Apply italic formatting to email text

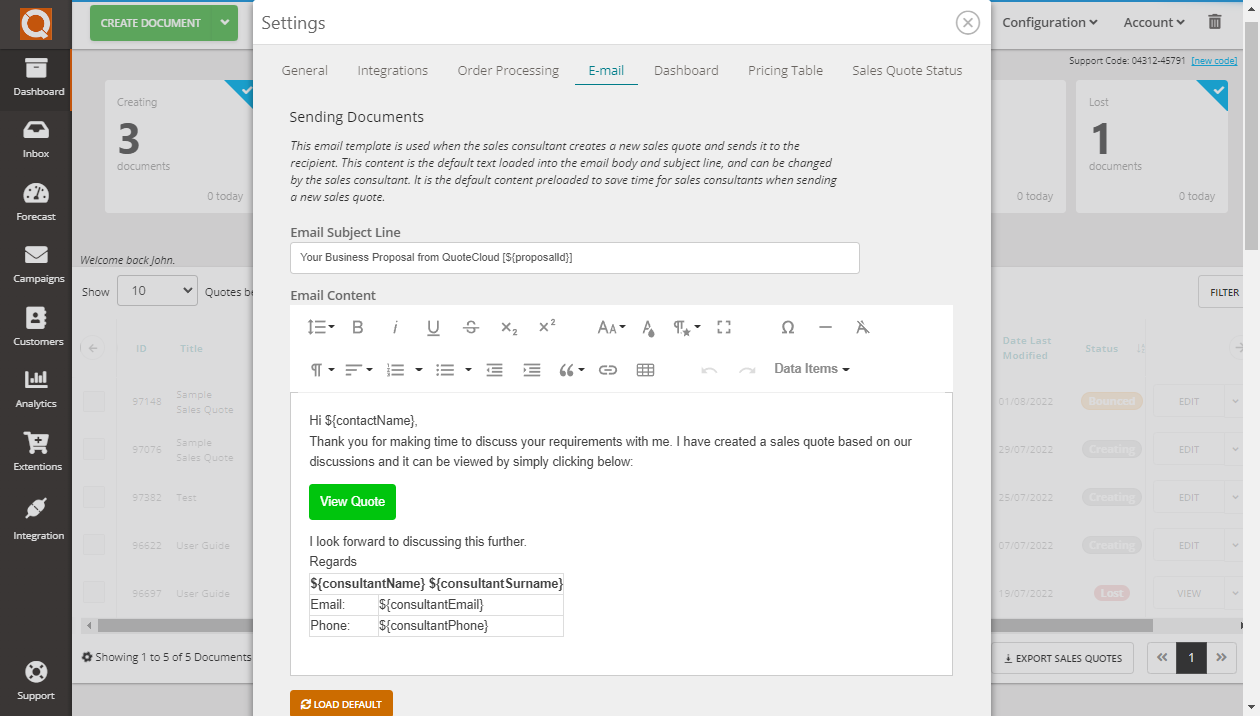(395, 327)
